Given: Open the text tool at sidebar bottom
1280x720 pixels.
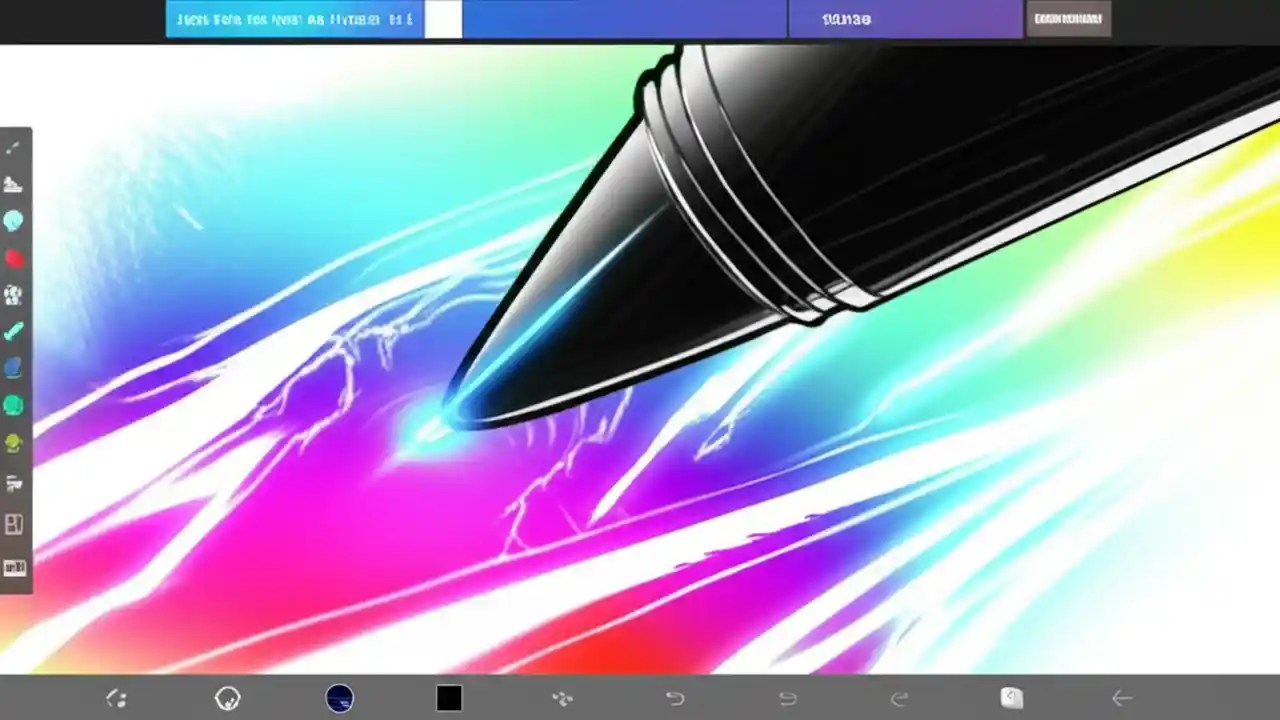Looking at the screenshot, I should click(14, 567).
